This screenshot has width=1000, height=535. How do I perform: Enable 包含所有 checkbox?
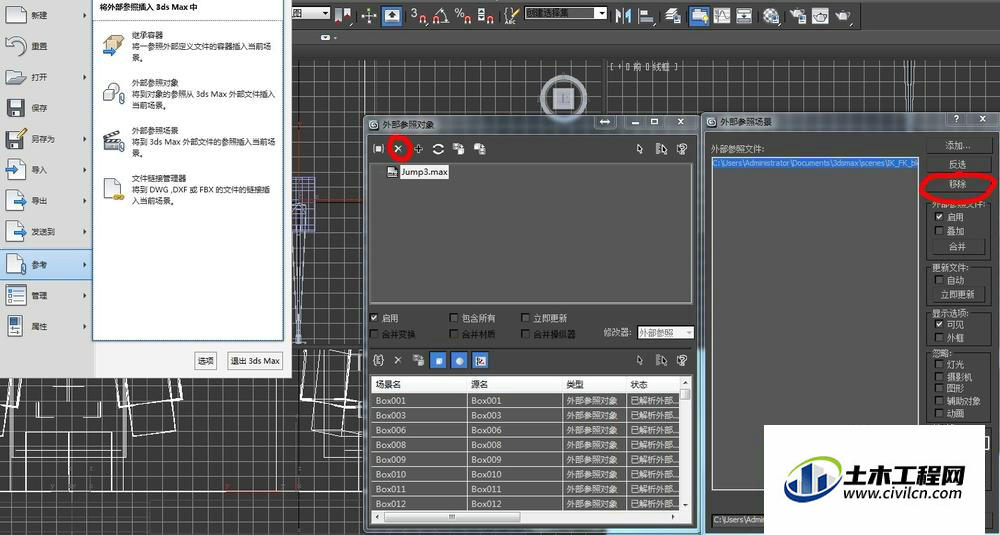tap(453, 318)
